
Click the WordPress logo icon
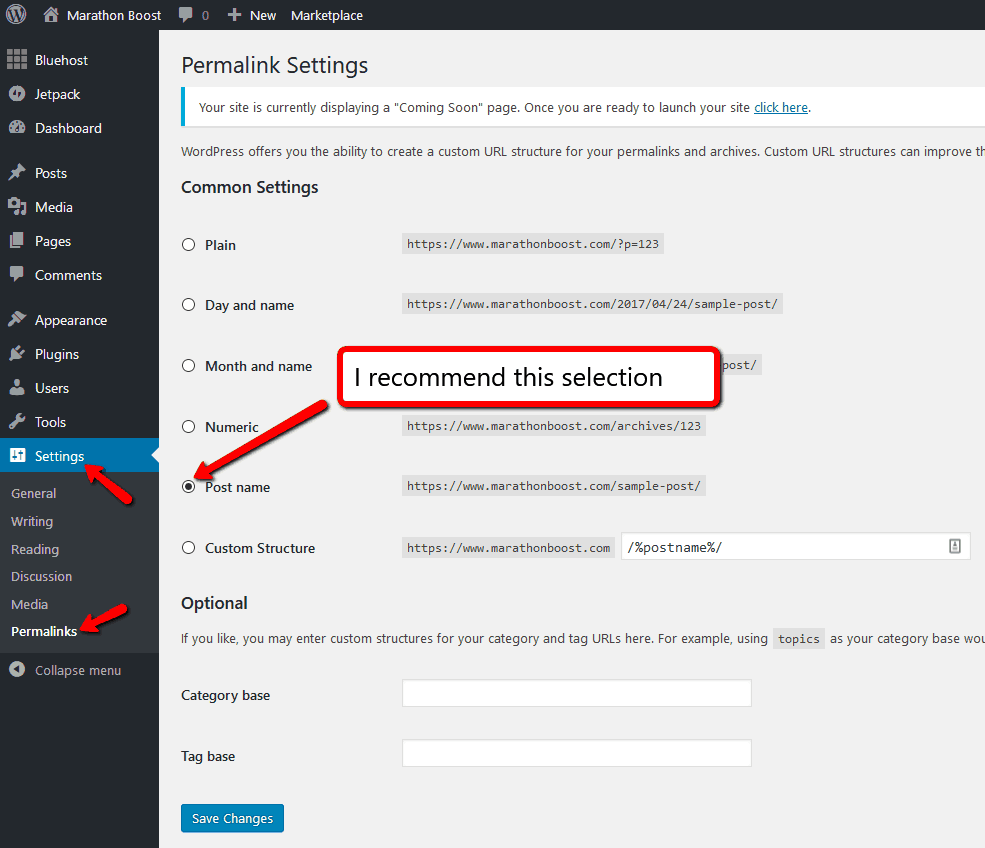16,14
